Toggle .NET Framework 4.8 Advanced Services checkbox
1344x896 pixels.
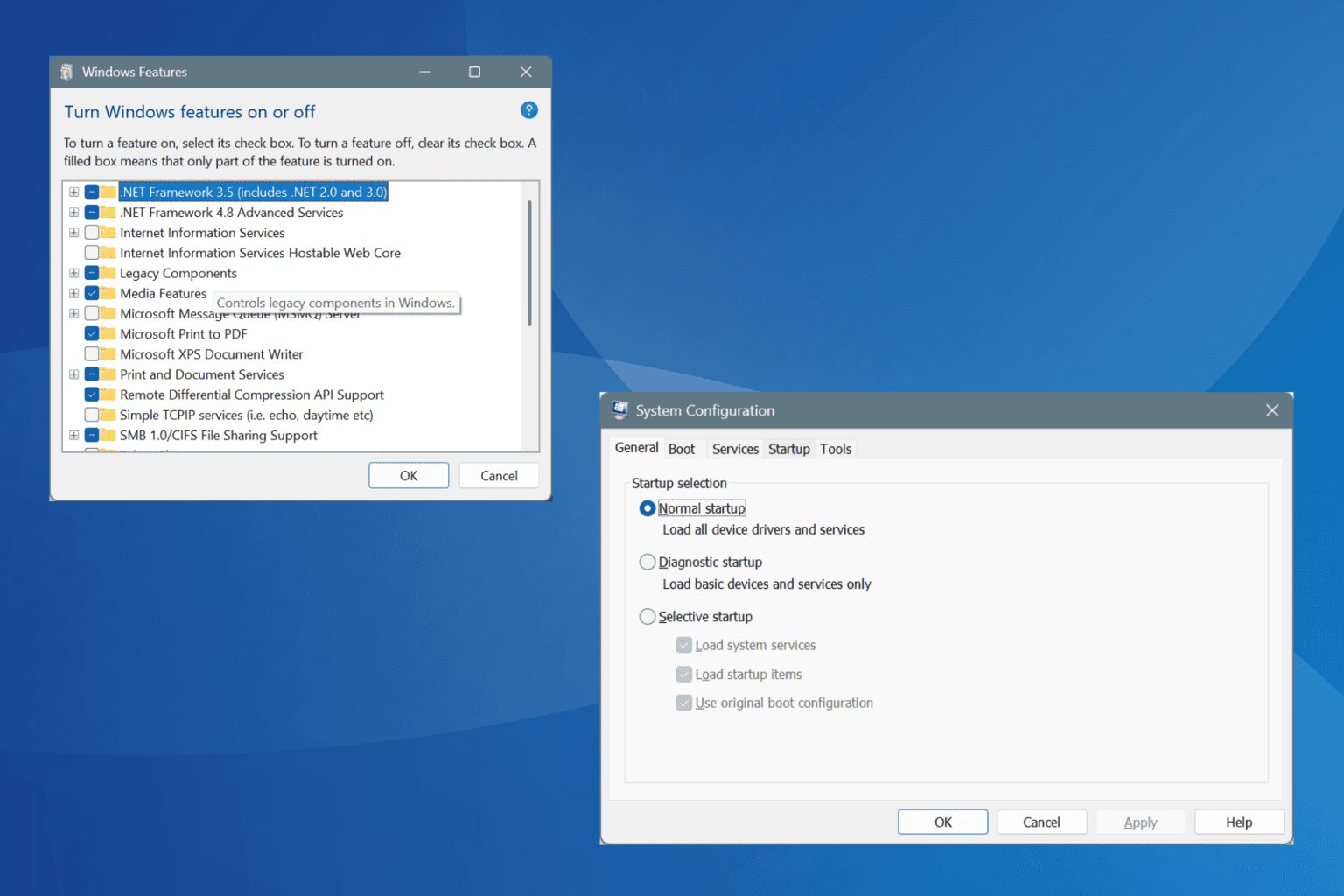click(92, 212)
